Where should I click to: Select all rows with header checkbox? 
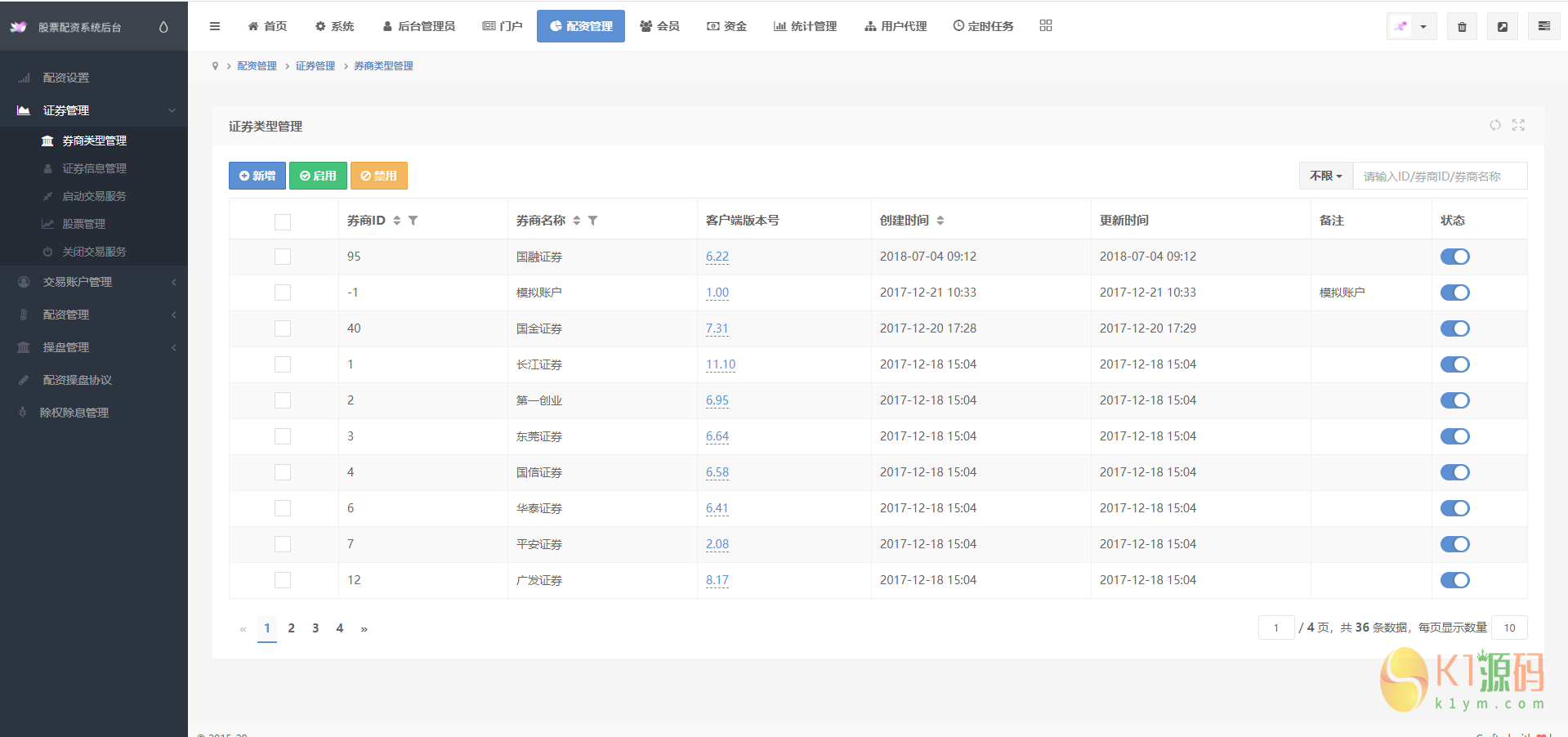283,221
